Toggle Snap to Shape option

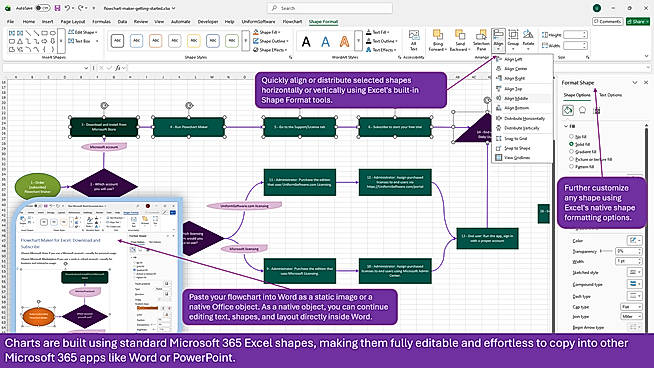[517, 148]
